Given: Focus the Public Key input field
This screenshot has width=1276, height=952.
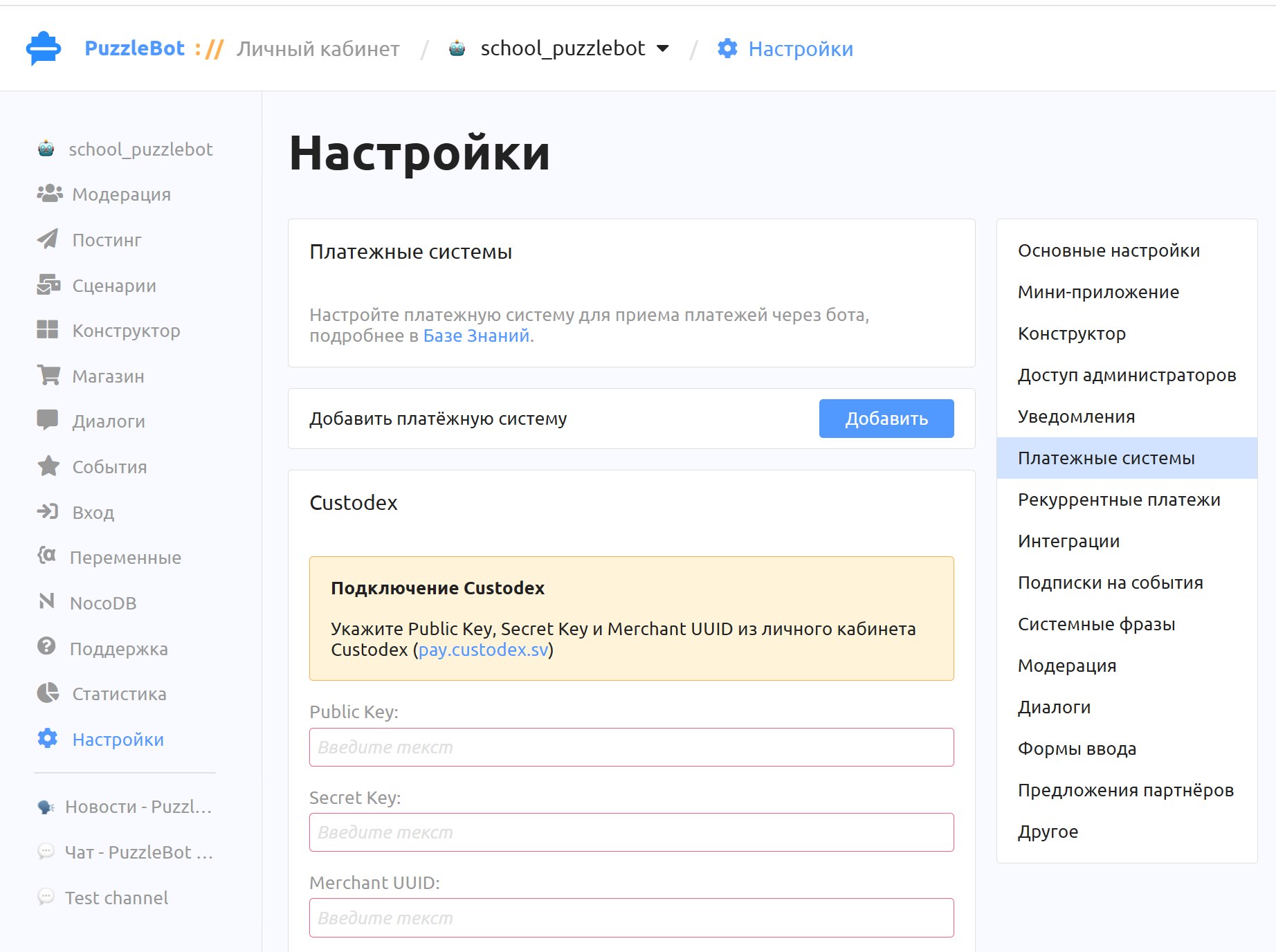Looking at the screenshot, I should pos(632,747).
